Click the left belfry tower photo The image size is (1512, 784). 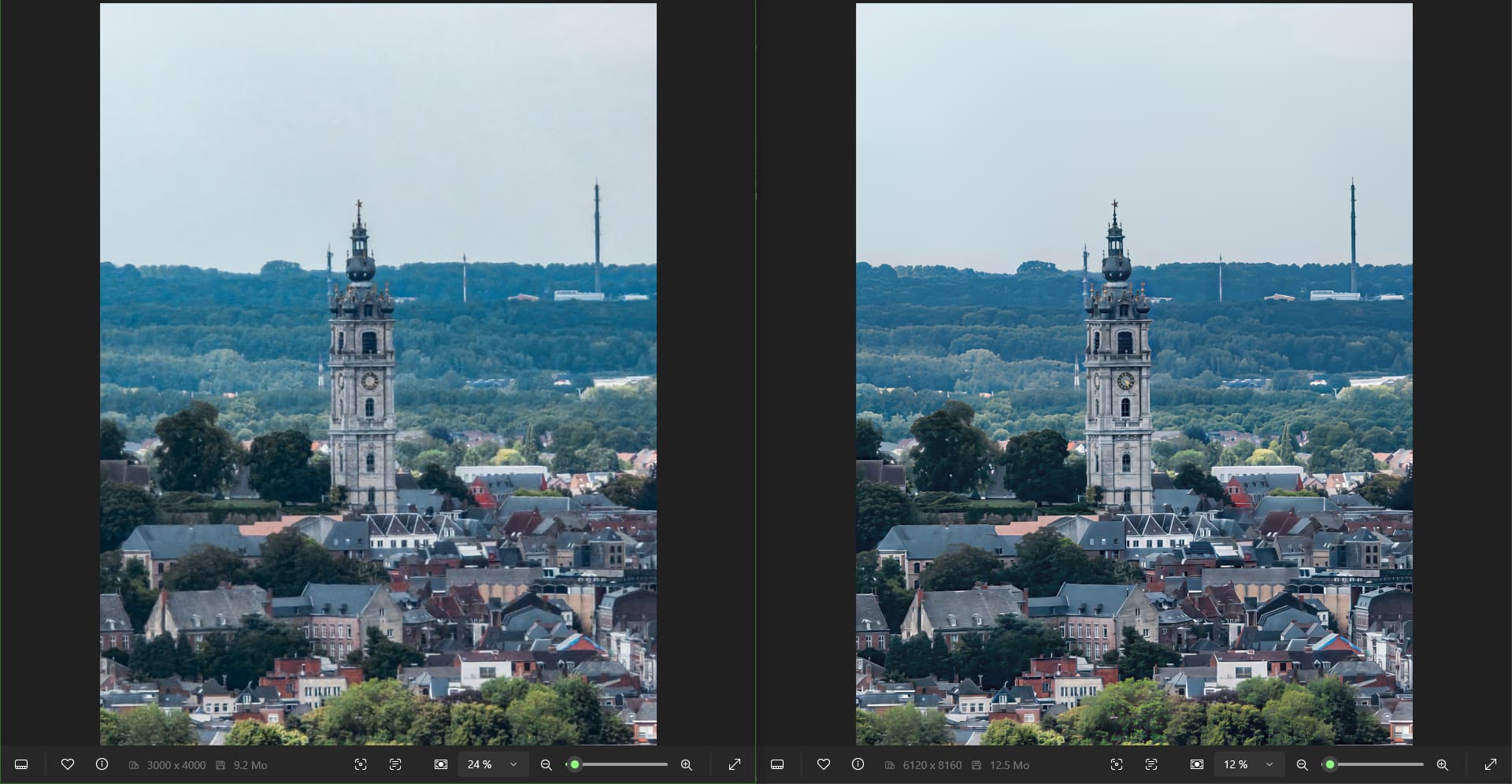click(378, 374)
